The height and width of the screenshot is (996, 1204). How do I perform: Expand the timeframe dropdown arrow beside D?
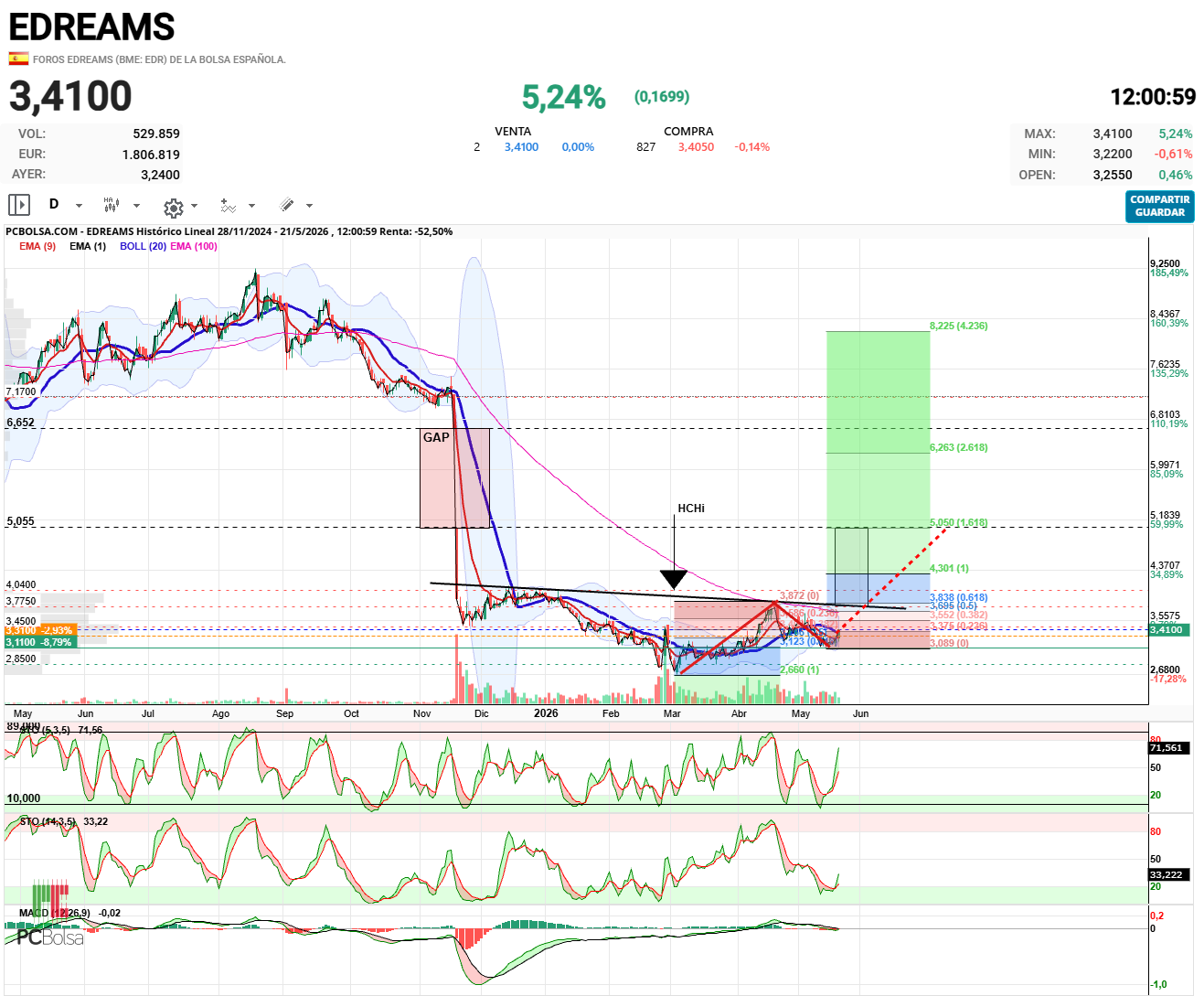[79, 206]
